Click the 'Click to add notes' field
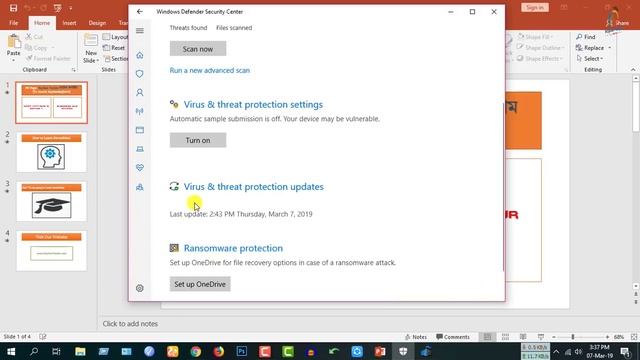 (x=130, y=323)
